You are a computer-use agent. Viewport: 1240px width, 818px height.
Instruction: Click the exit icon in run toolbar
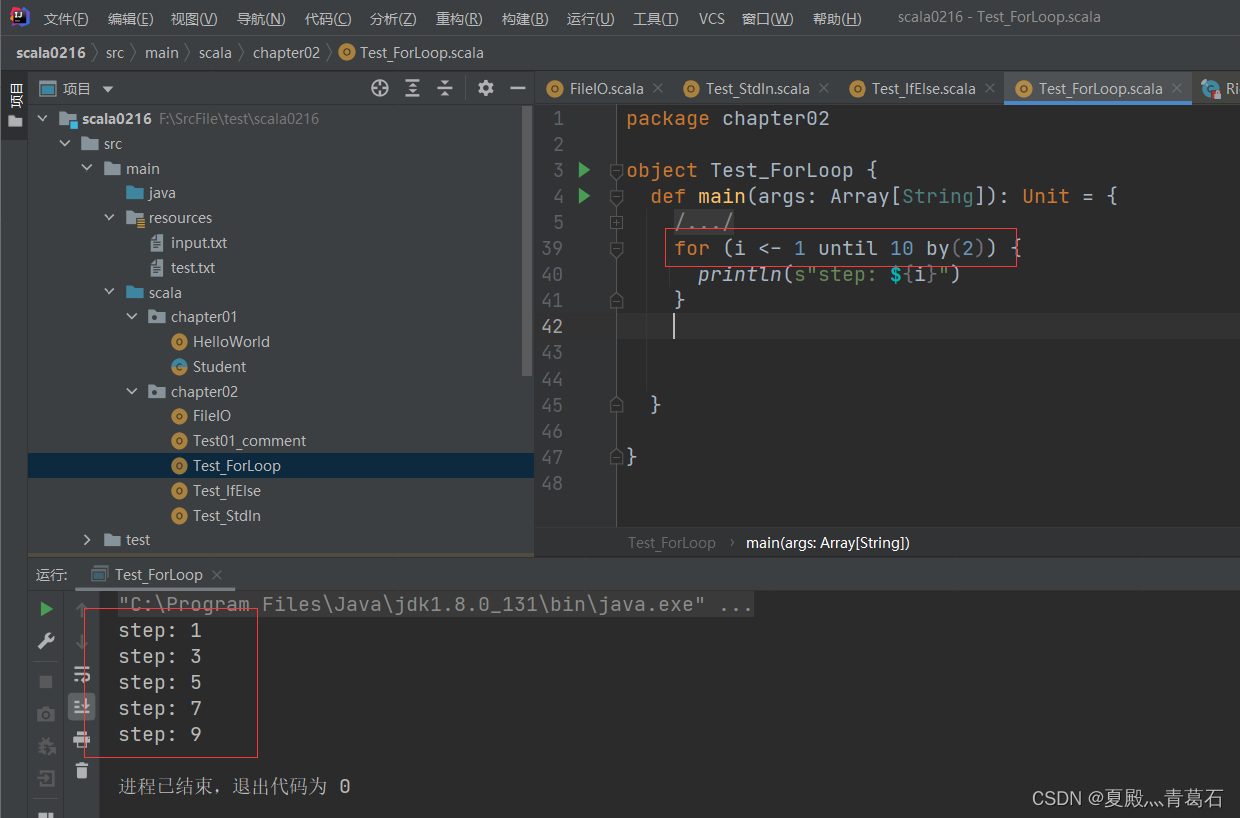pyautogui.click(x=46, y=779)
